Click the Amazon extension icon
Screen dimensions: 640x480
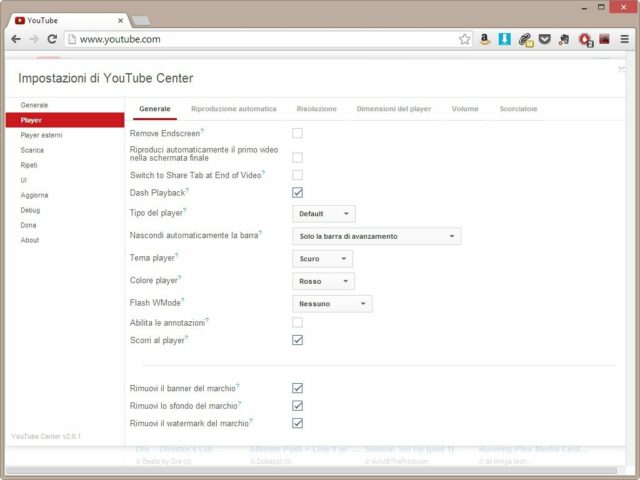484,39
